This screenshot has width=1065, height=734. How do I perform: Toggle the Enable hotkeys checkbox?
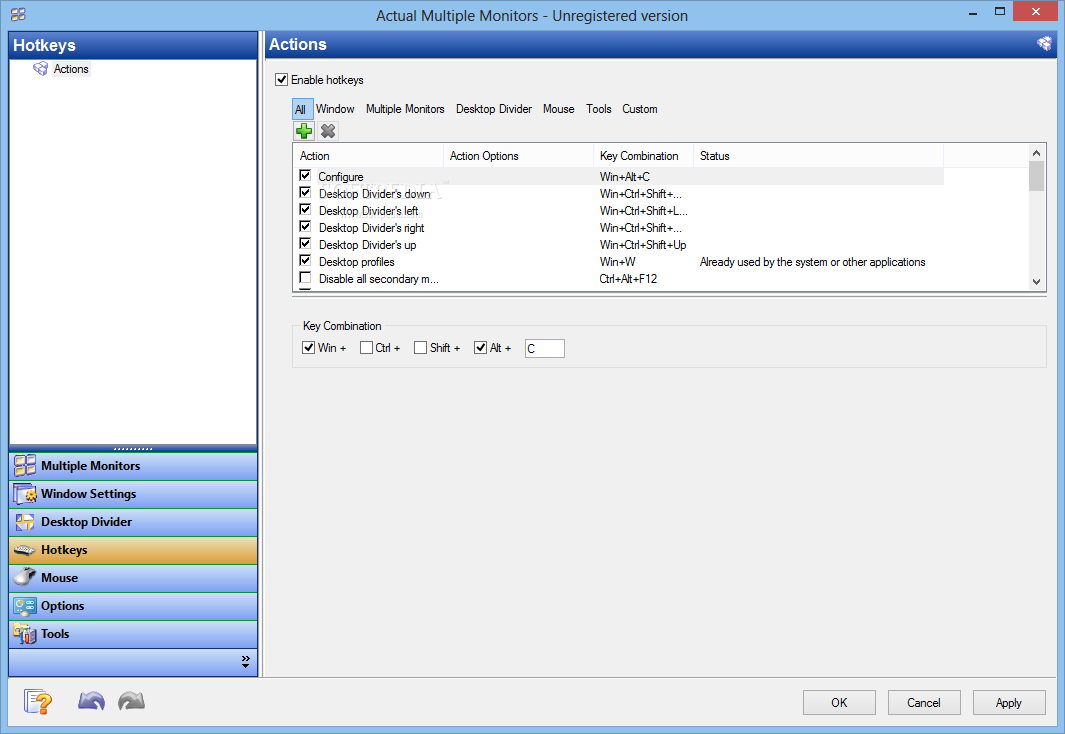(281, 79)
